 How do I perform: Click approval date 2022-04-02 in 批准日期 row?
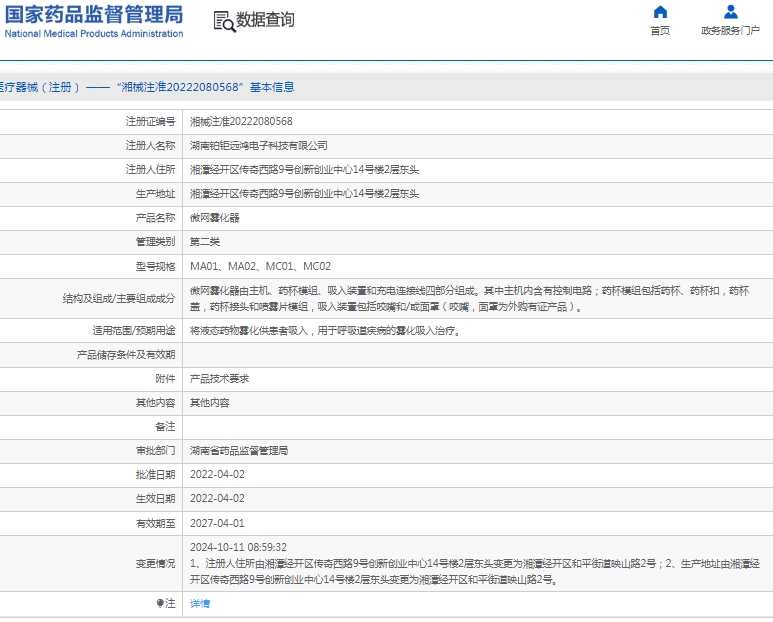(217, 475)
